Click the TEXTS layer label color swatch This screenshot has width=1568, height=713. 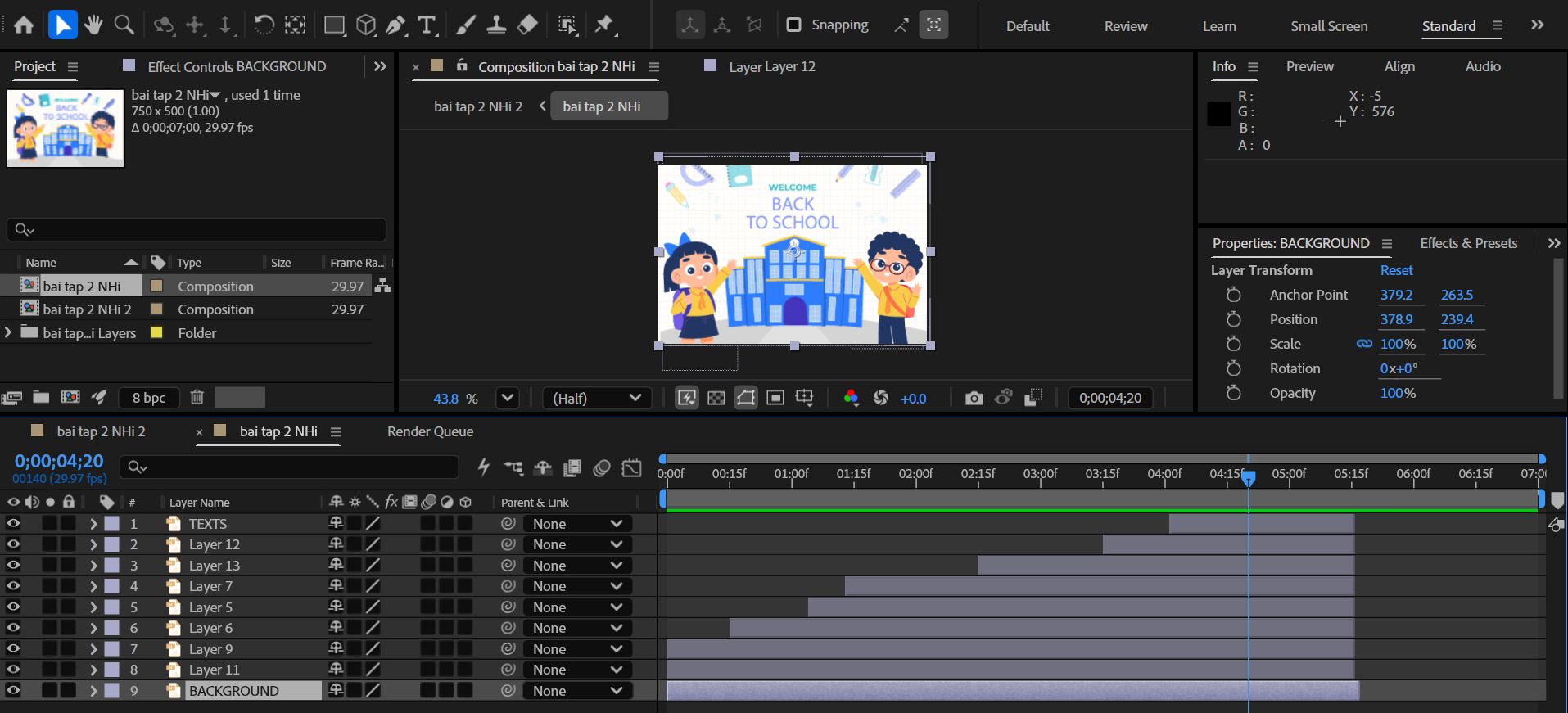(x=112, y=523)
